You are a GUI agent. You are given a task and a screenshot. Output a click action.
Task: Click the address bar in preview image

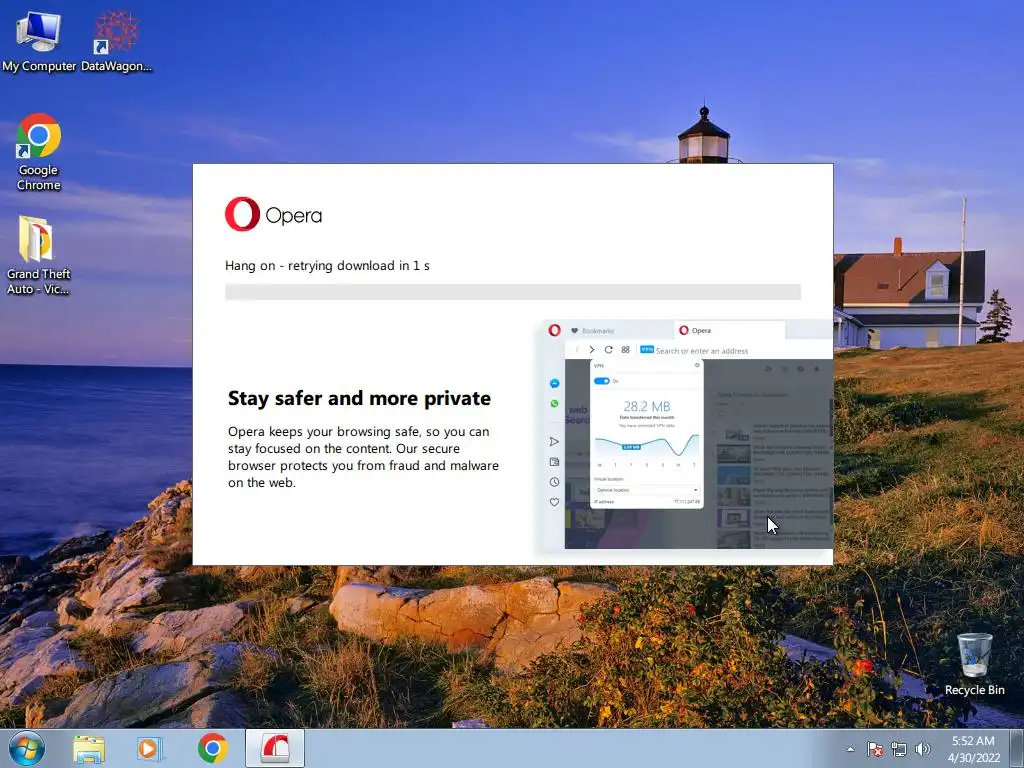702,351
